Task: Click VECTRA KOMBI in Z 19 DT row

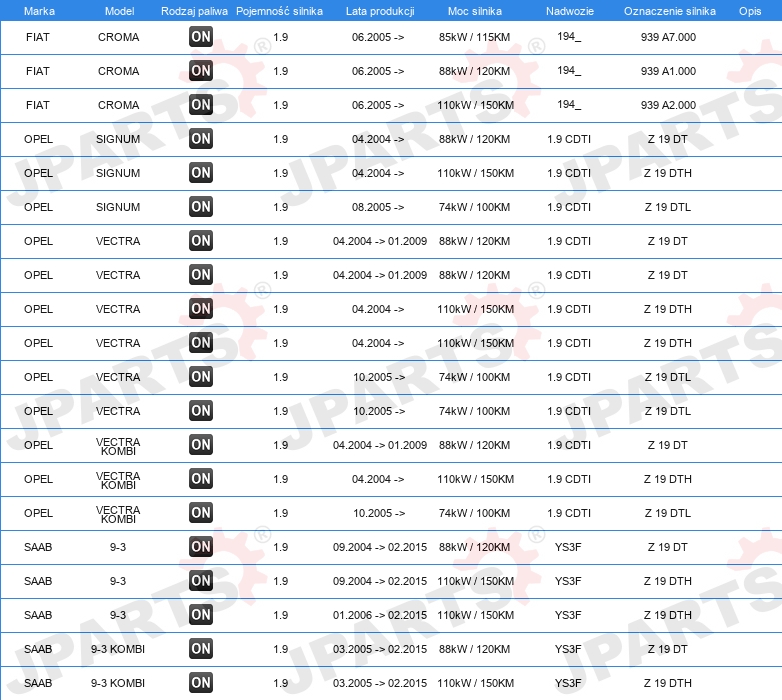Action: [118, 446]
